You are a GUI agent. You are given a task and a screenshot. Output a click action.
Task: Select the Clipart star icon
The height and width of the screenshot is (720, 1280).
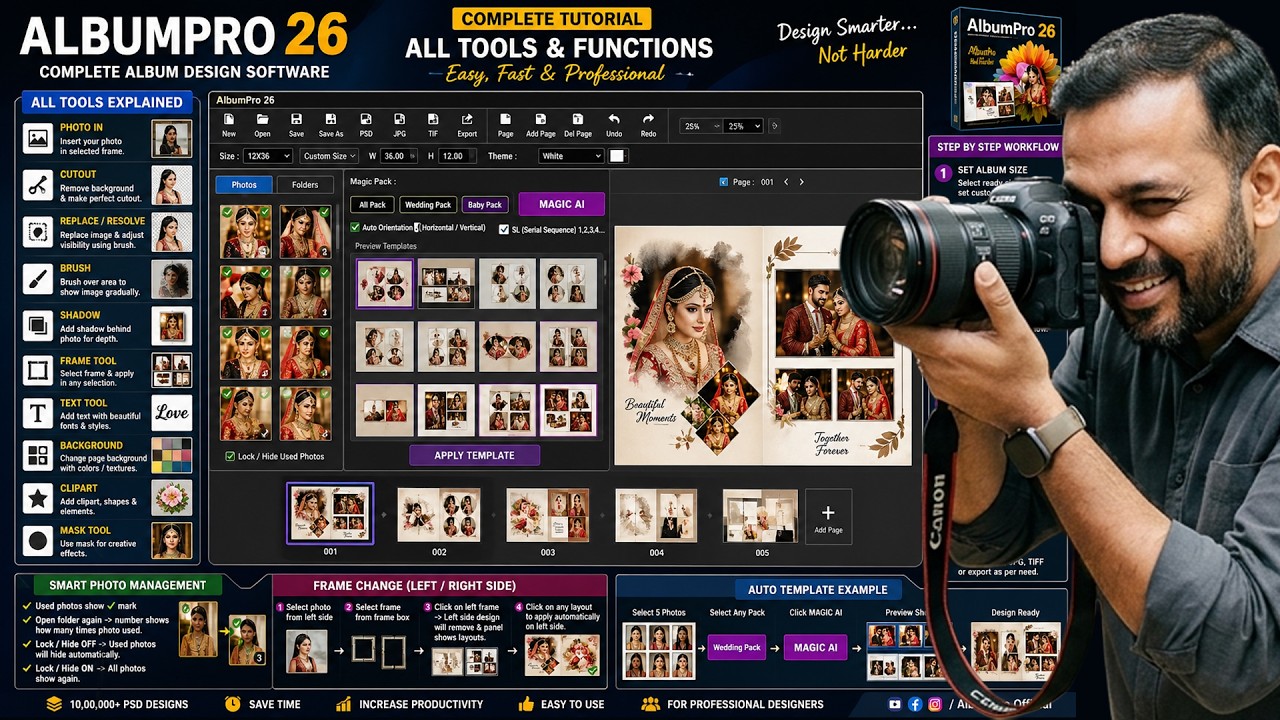(38, 499)
